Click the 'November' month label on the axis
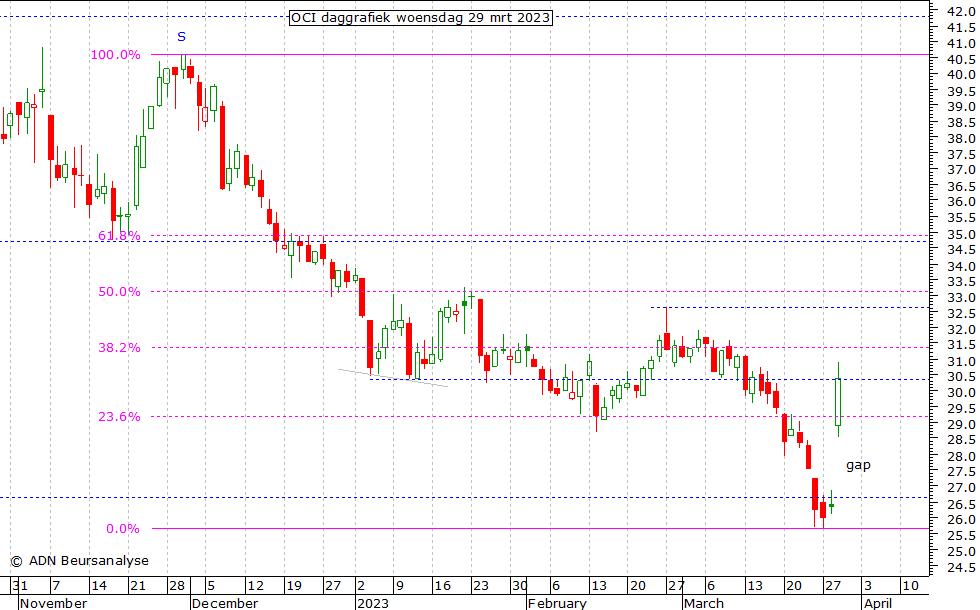This screenshot has width=980, height=610. pos(54,603)
